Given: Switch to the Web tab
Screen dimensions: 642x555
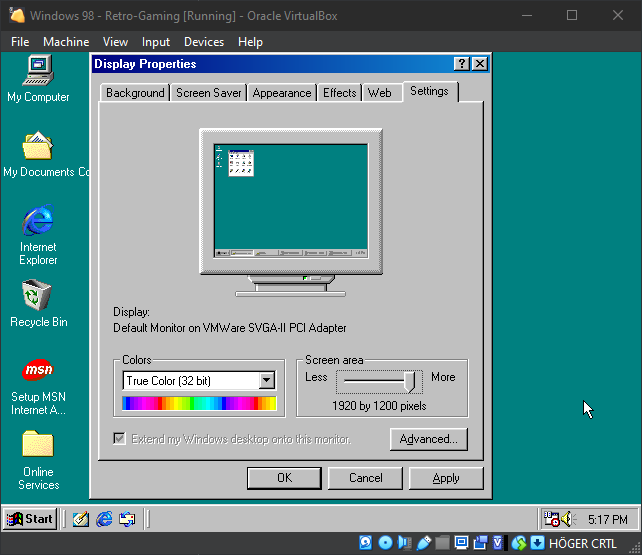Looking at the screenshot, I should tap(380, 93).
